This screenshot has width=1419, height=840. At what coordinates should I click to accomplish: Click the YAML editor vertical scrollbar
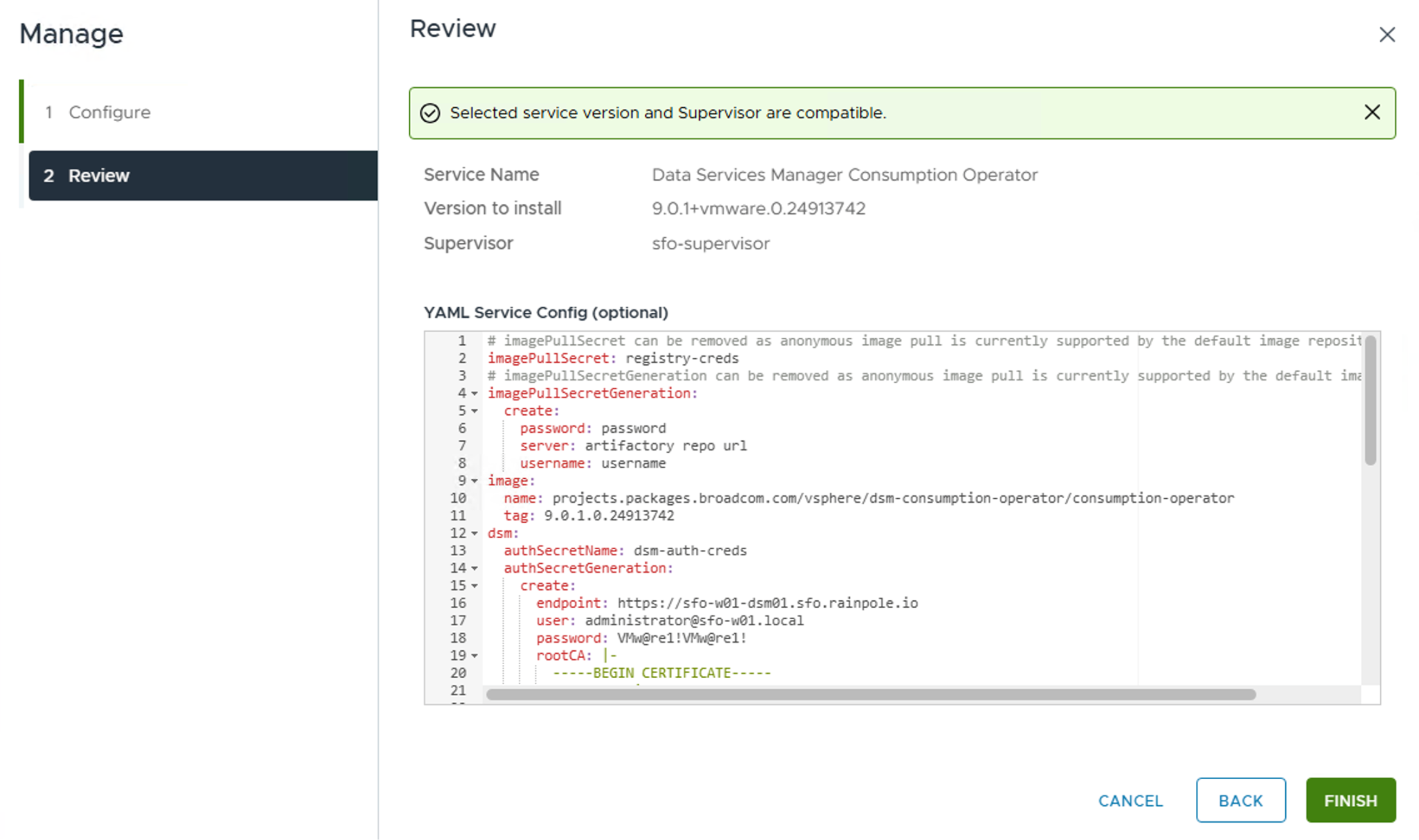1370,402
